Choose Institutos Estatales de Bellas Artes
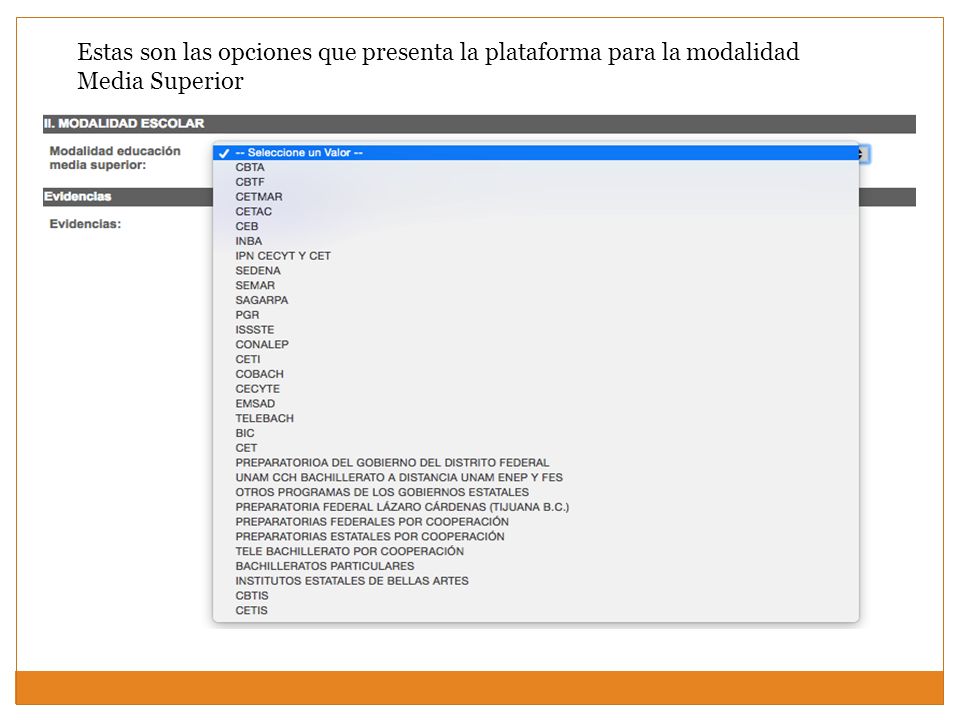The width and height of the screenshot is (960, 720). coord(536,580)
